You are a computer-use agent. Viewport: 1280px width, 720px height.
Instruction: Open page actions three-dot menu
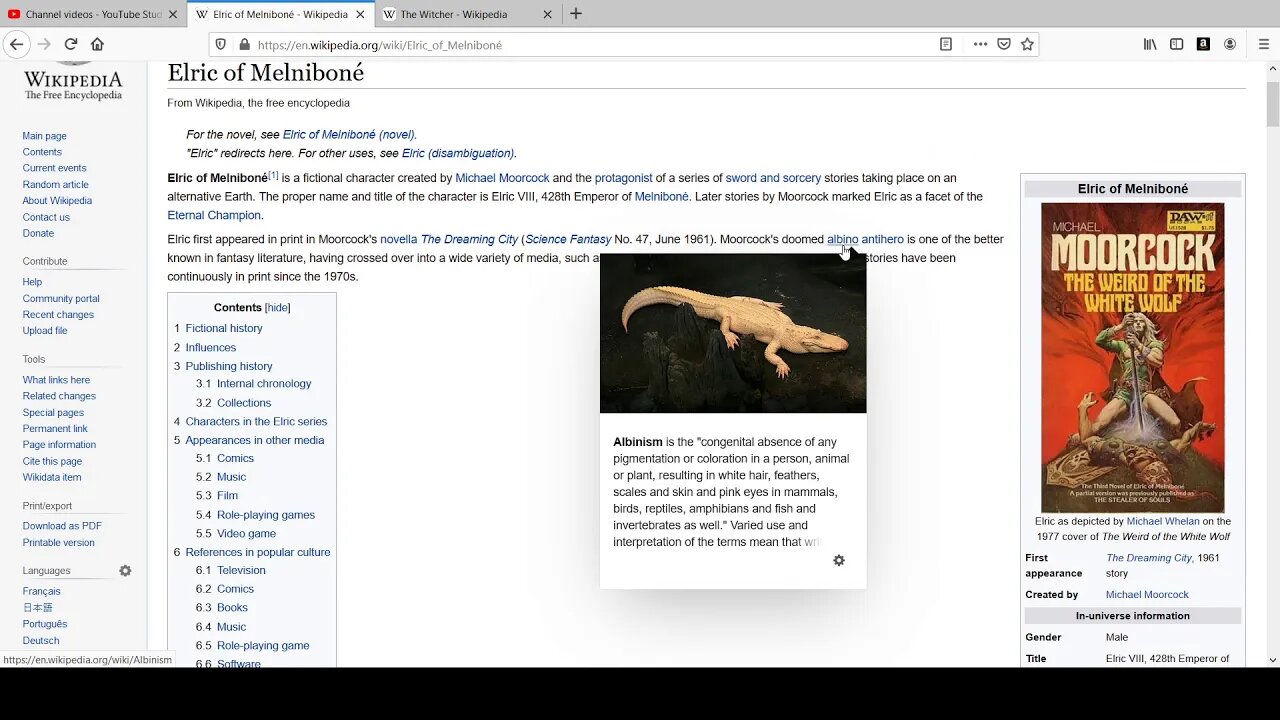(980, 44)
